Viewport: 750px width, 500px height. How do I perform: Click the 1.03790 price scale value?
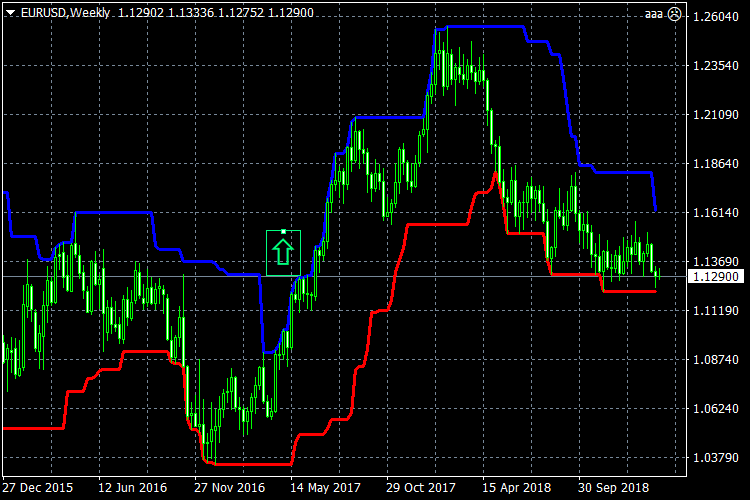(x=715, y=457)
